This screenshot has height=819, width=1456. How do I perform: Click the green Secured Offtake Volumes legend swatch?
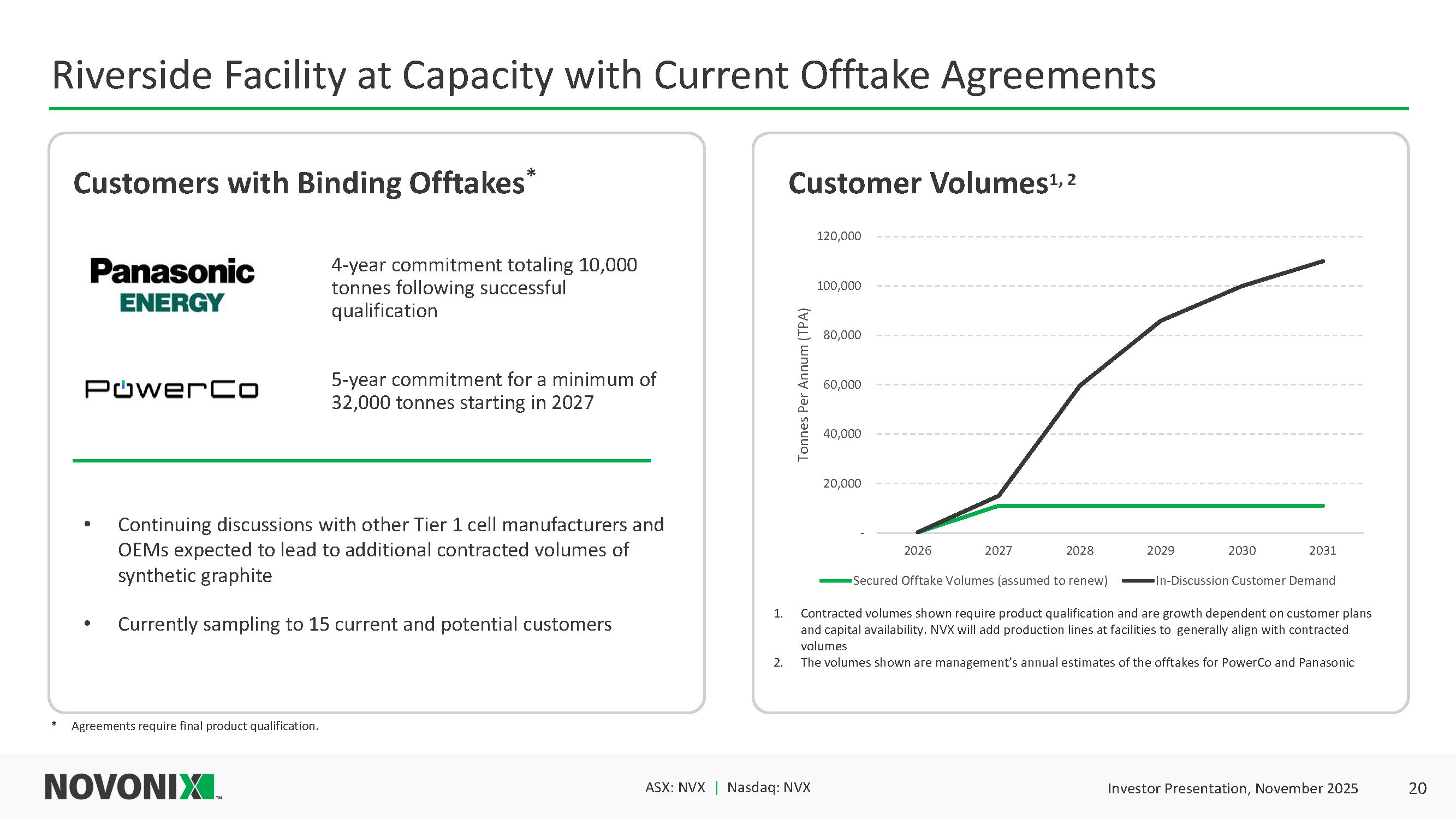pyautogui.click(x=835, y=580)
